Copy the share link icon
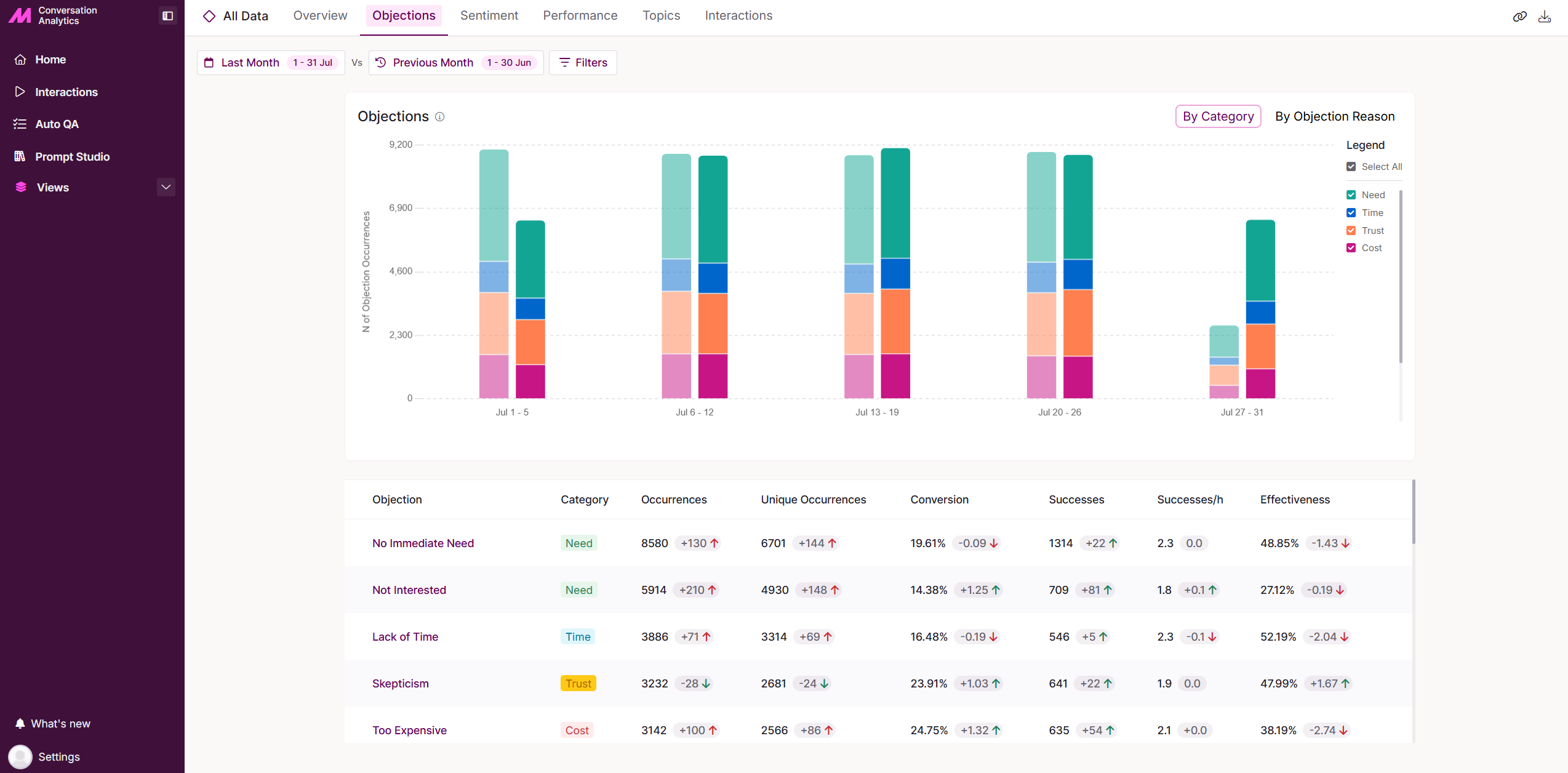Viewport: 1568px width, 773px height. point(1520,17)
